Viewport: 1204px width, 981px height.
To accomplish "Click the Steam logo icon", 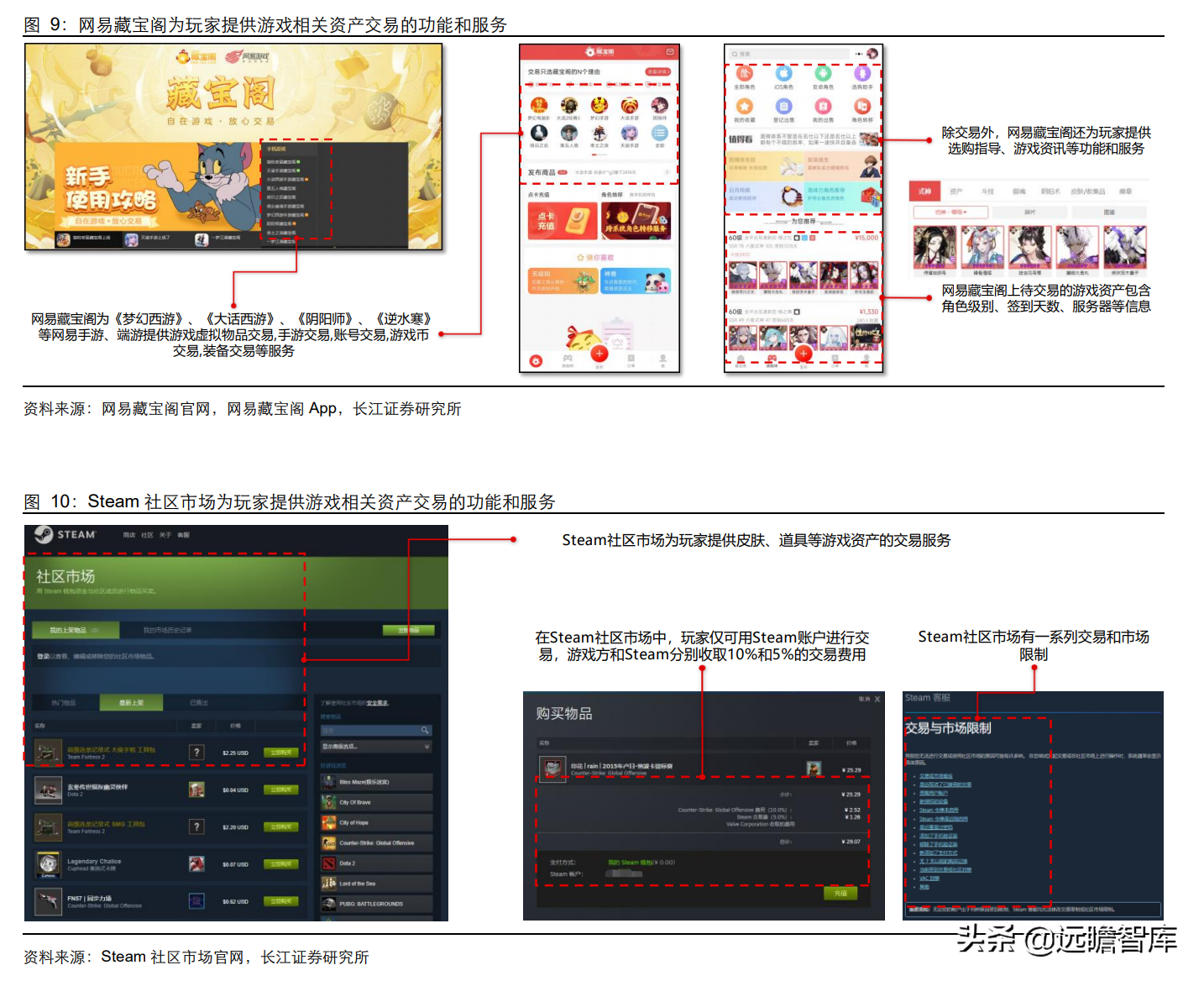I will [x=44, y=534].
